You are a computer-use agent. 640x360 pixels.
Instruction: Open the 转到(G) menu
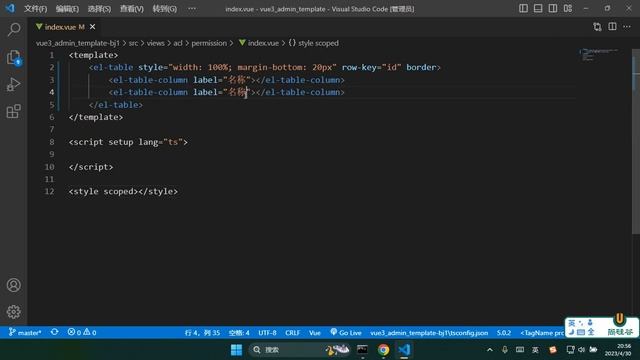pyautogui.click(x=164, y=9)
